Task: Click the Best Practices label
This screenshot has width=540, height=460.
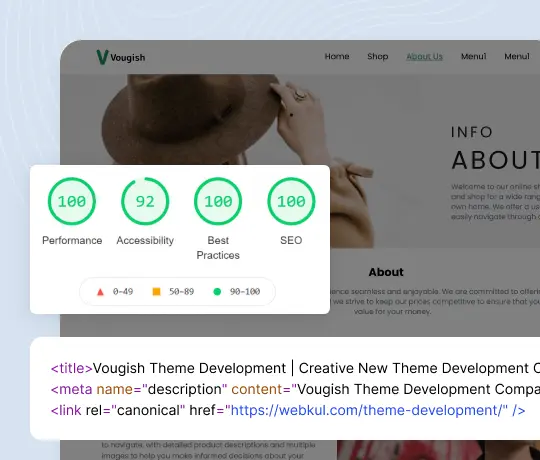Action: coord(218,248)
